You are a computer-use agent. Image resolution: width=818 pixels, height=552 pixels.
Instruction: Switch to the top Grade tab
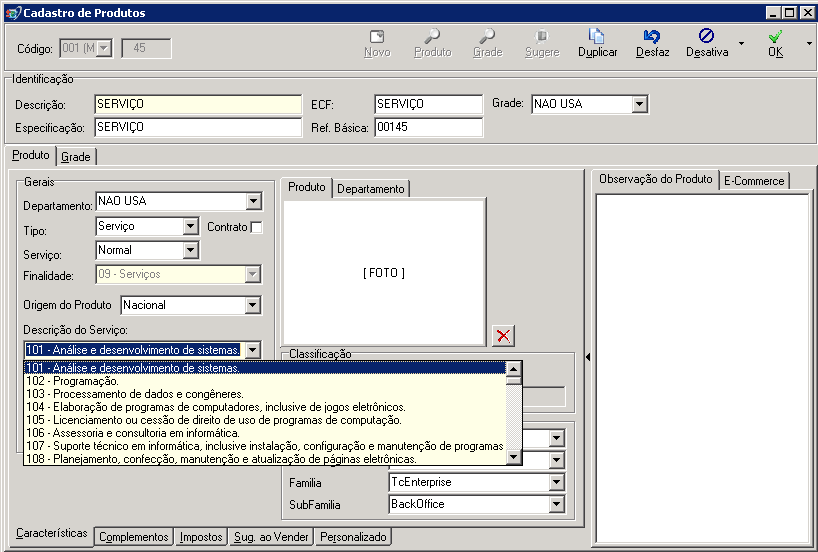pyautogui.click(x=76, y=157)
